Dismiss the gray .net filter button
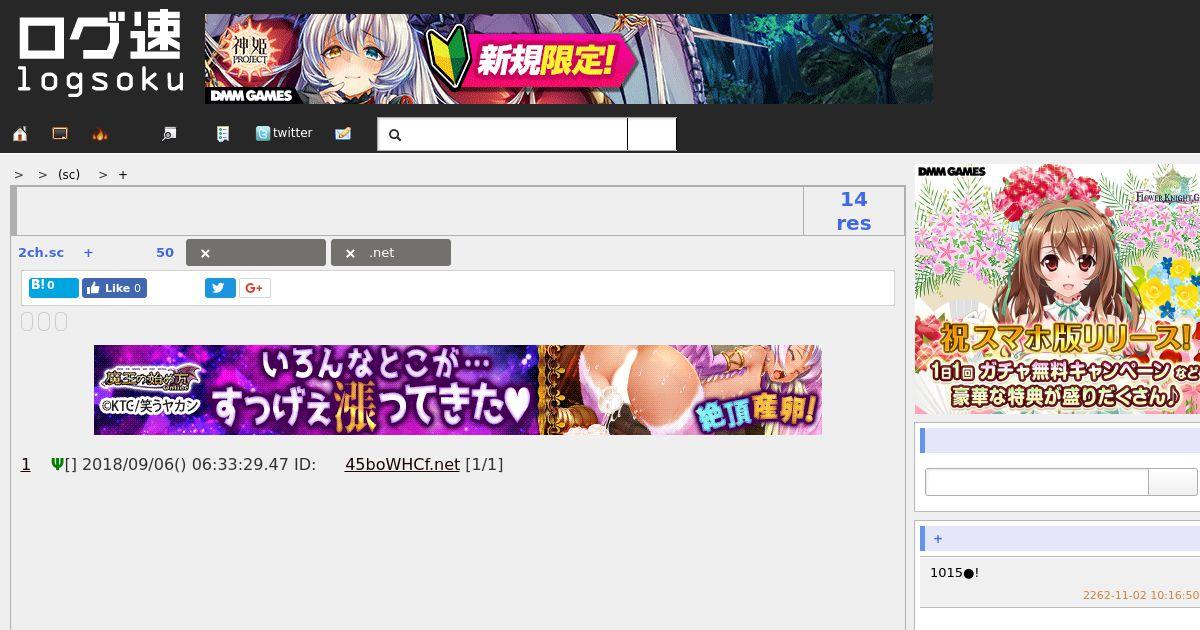The width and height of the screenshot is (1200, 630). 391,253
